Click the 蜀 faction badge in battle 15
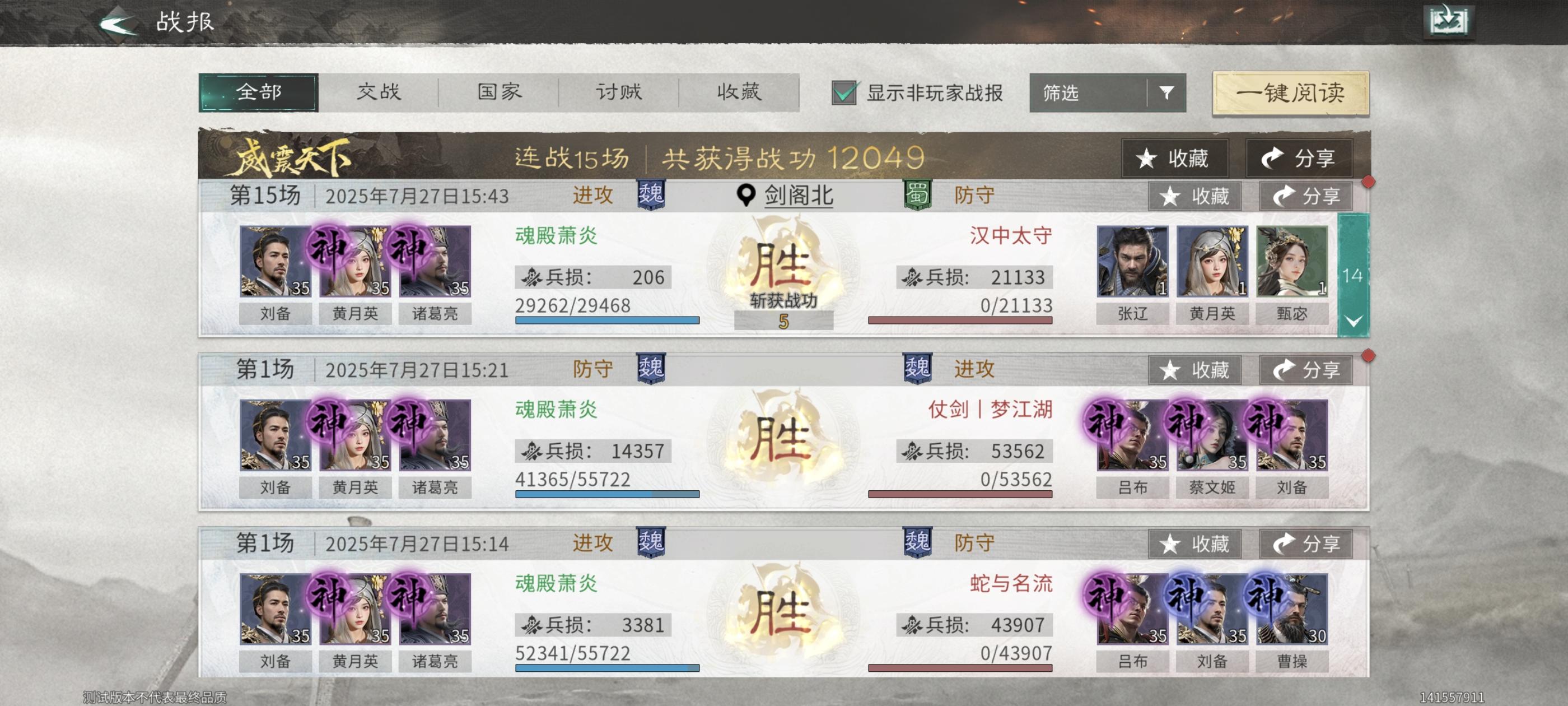Image resolution: width=1568 pixels, height=706 pixels. click(917, 195)
